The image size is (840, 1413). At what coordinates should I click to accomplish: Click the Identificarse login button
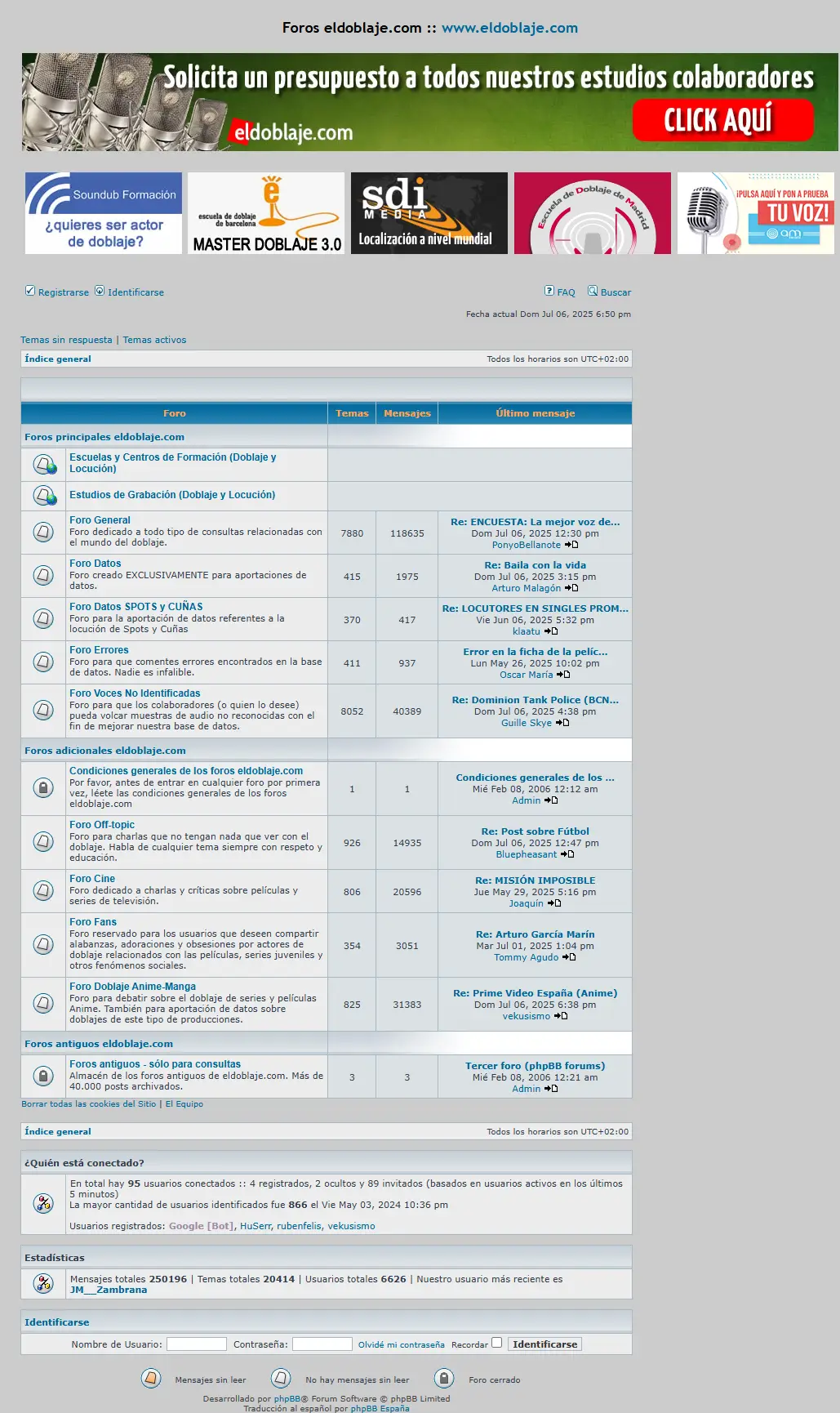[545, 1344]
